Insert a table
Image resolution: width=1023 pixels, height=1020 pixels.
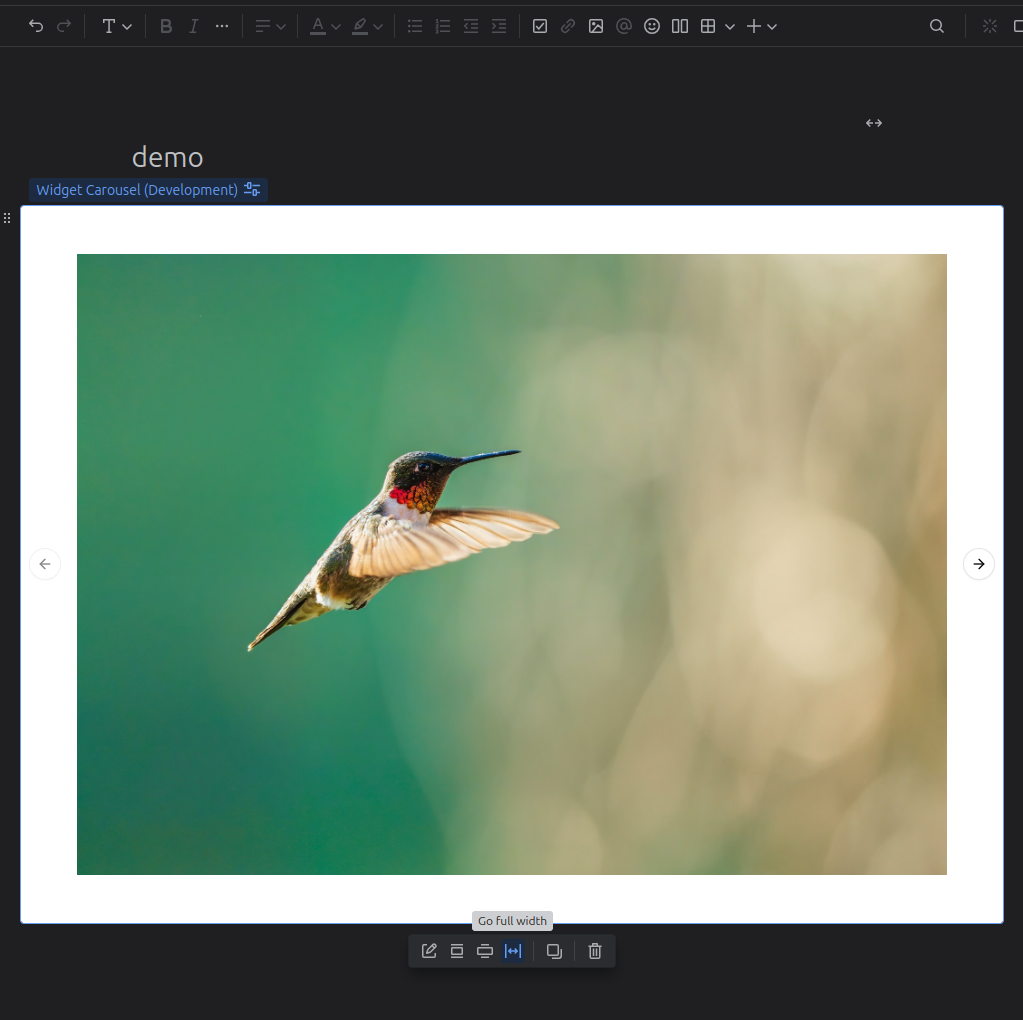coord(708,26)
